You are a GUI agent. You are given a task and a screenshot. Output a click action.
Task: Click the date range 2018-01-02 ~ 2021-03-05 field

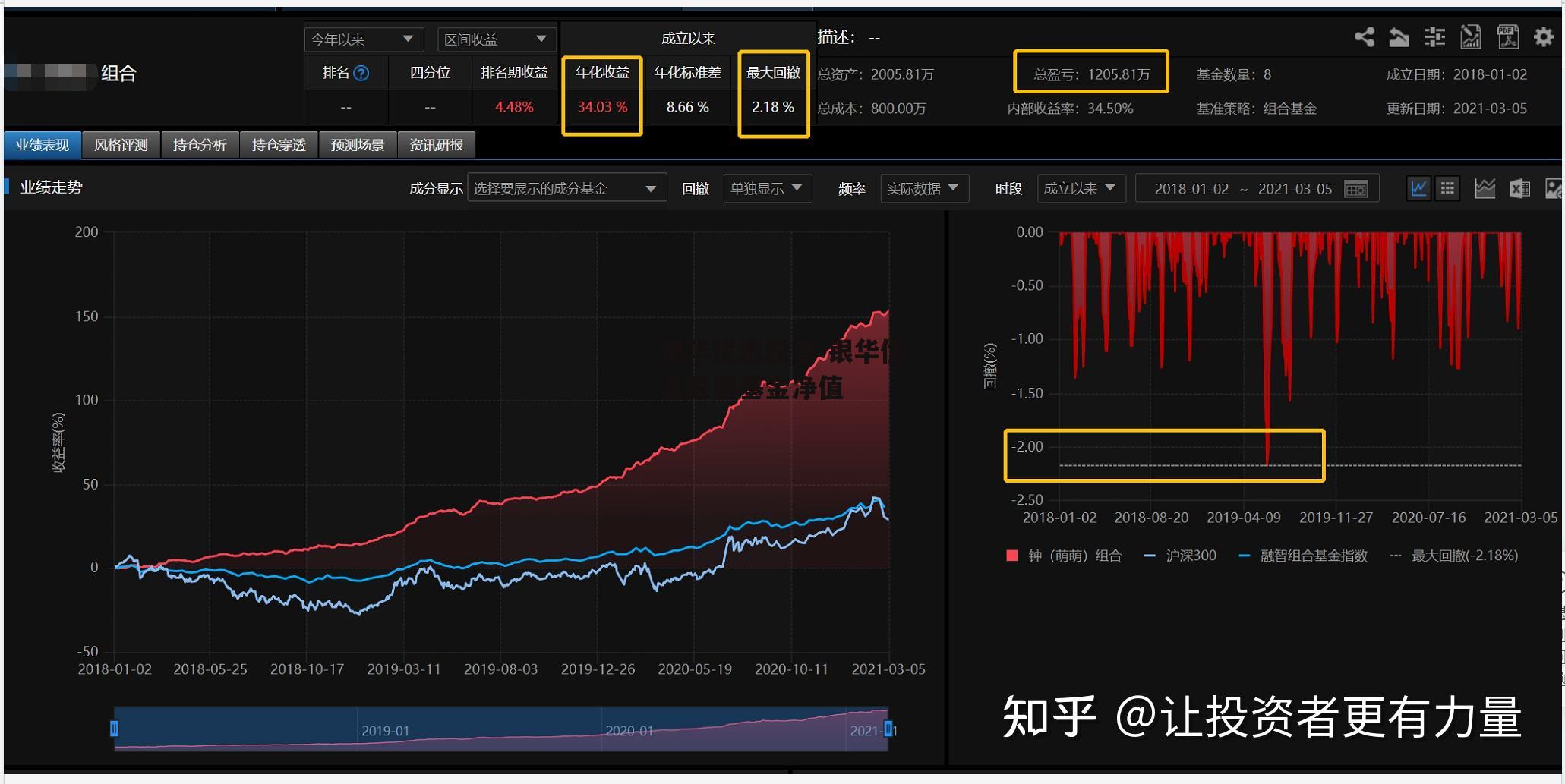point(1257,188)
